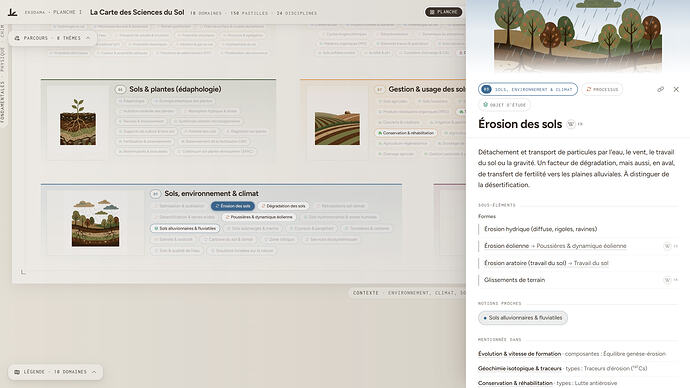Copy link with the chain icon in panel
Viewport: 690px width, 388px height.
point(661,89)
